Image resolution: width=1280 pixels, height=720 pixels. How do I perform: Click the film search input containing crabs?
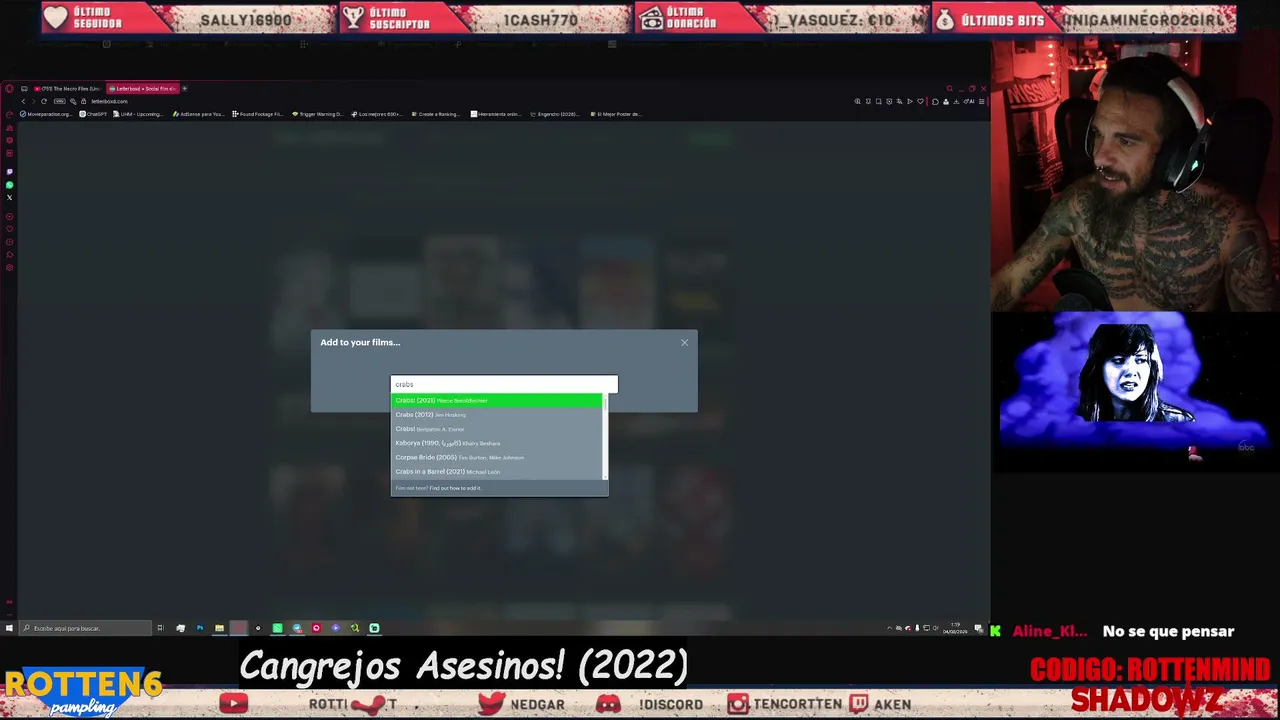click(x=504, y=384)
